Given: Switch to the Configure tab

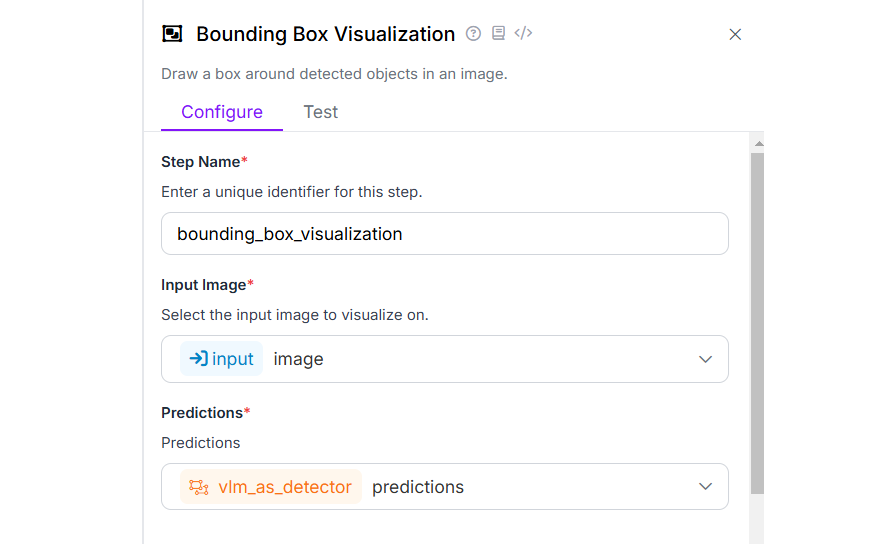Looking at the screenshot, I should (x=222, y=112).
